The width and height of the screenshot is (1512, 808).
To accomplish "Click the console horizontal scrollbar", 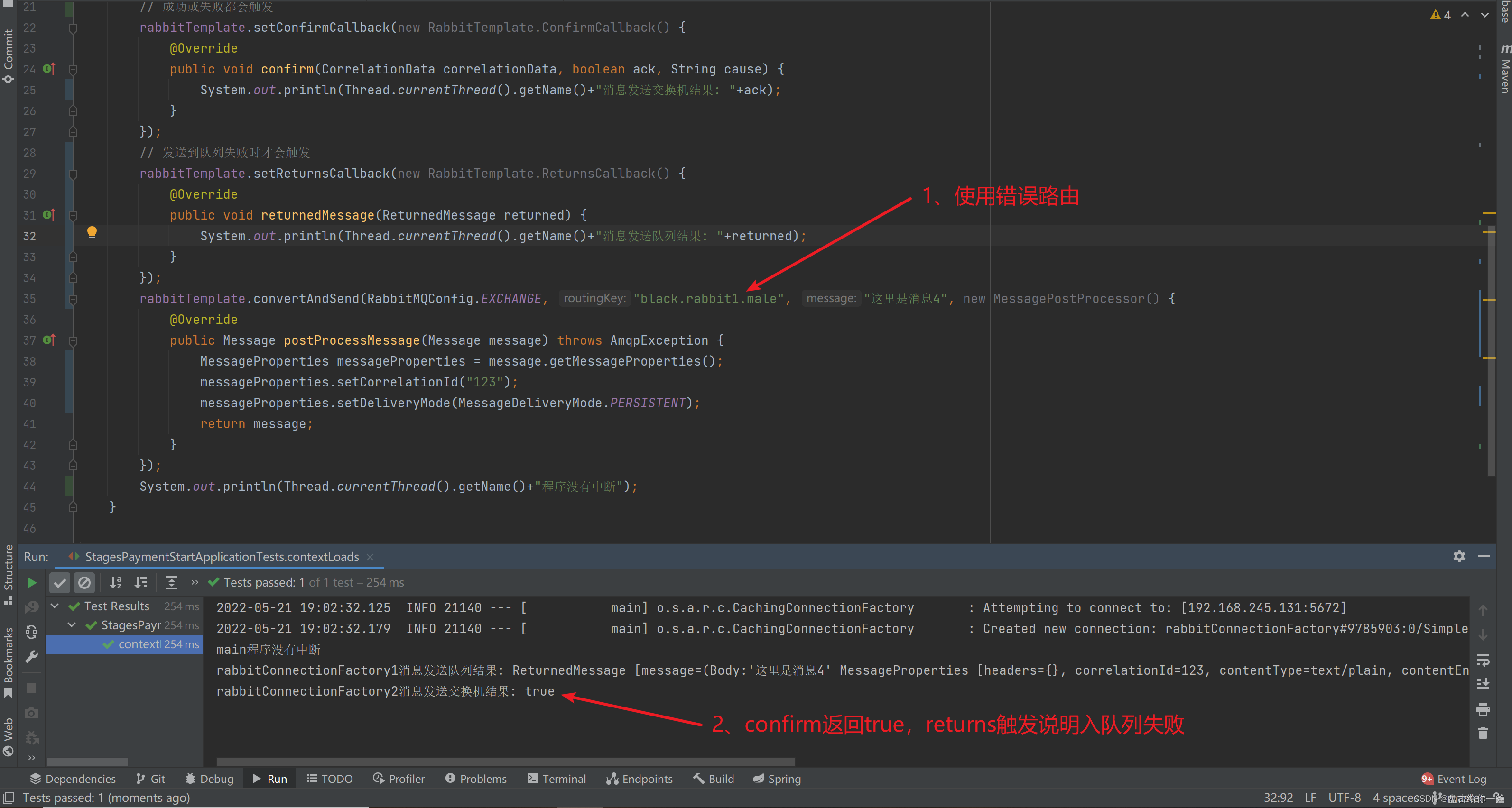I will (x=506, y=762).
